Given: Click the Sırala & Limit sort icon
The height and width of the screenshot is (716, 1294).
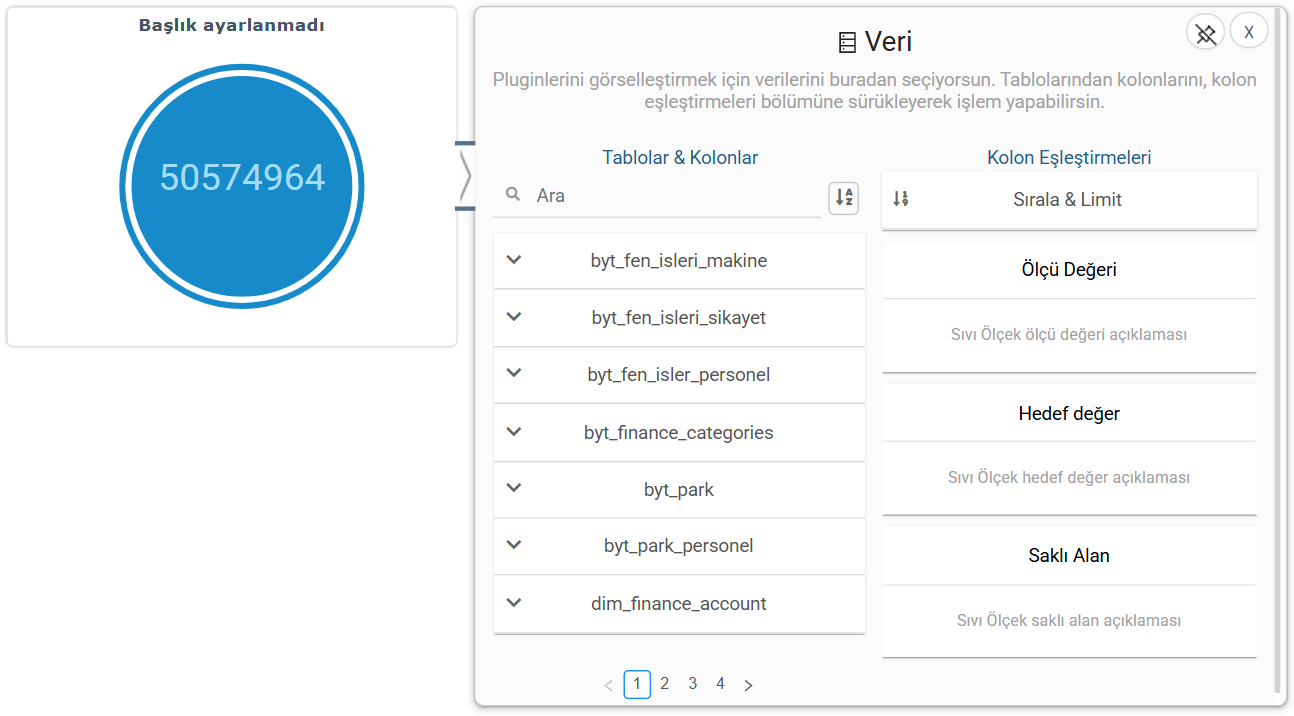Looking at the screenshot, I should pyautogui.click(x=901, y=199).
